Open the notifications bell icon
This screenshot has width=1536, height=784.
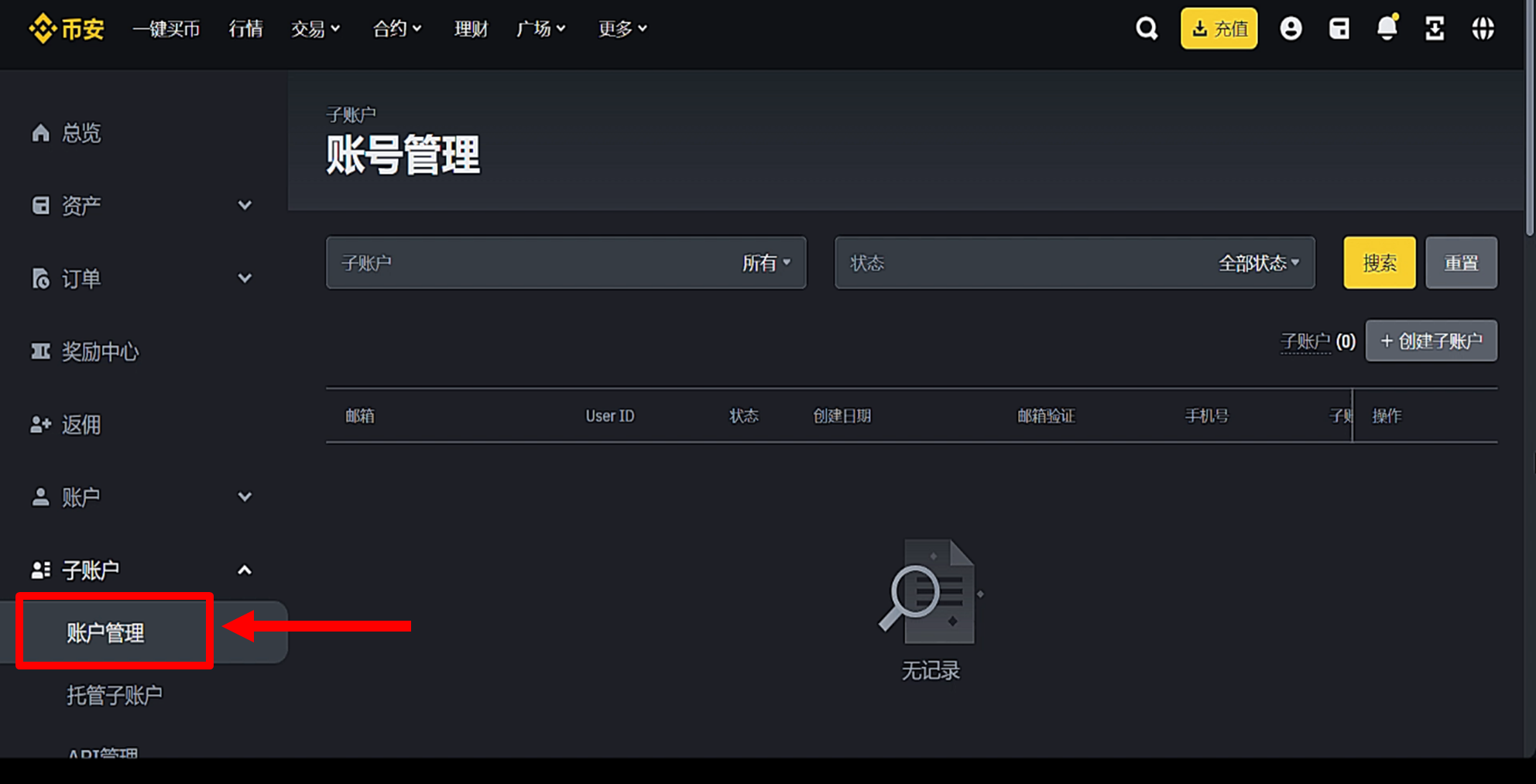(x=1387, y=28)
